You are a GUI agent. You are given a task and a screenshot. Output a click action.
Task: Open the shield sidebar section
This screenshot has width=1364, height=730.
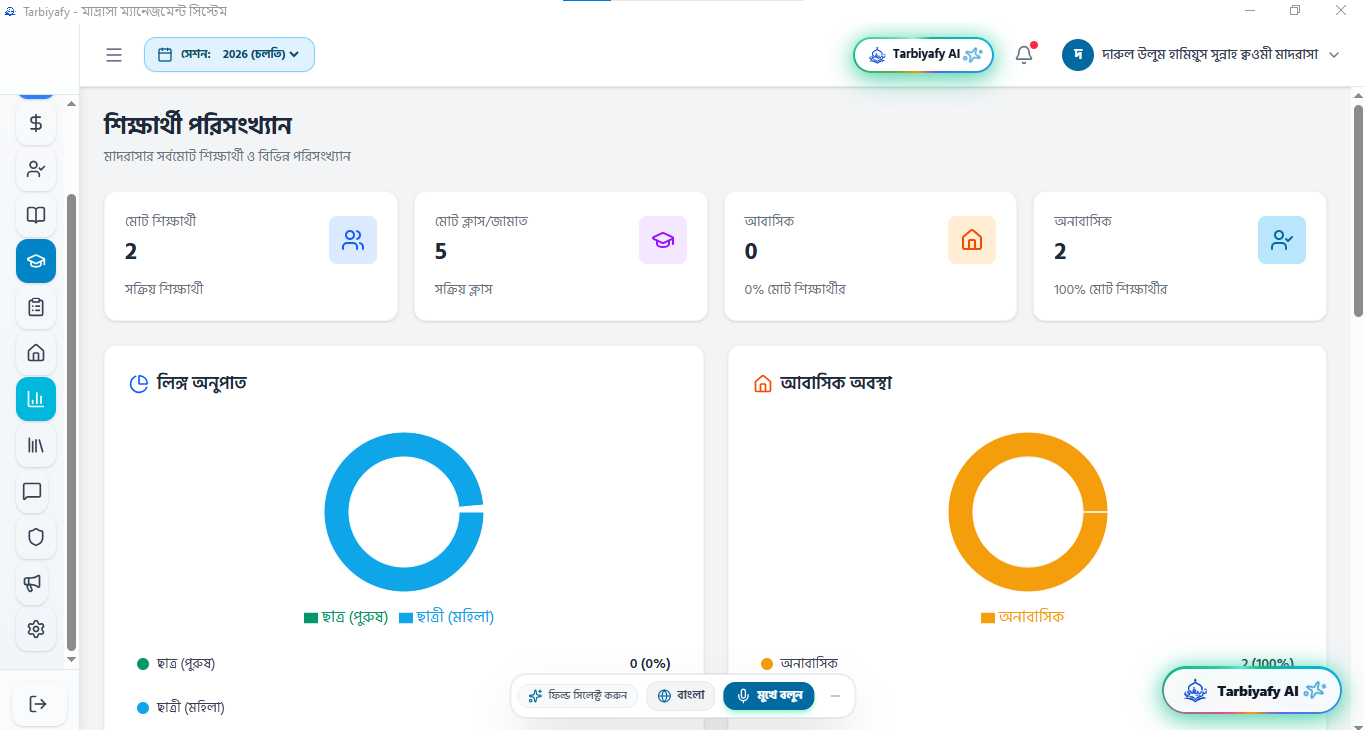click(x=36, y=537)
